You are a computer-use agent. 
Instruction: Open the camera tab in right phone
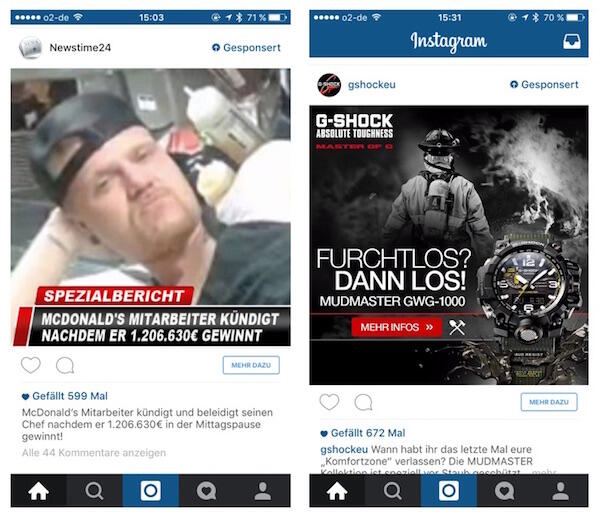coord(449,491)
